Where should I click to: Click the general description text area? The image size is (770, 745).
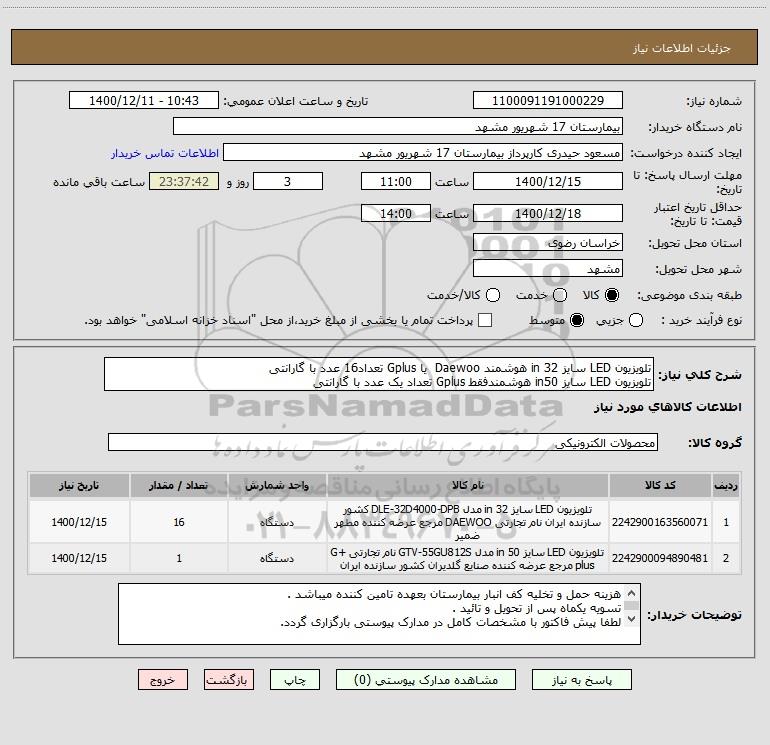tap(379, 374)
